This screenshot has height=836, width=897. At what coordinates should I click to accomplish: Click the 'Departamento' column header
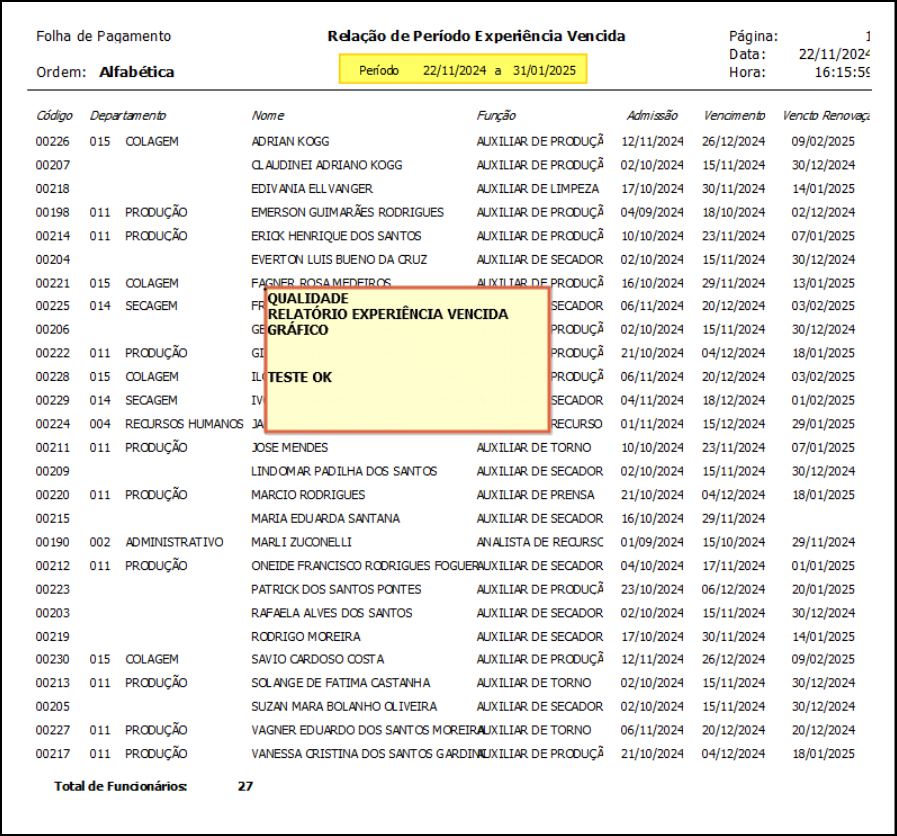point(128,116)
